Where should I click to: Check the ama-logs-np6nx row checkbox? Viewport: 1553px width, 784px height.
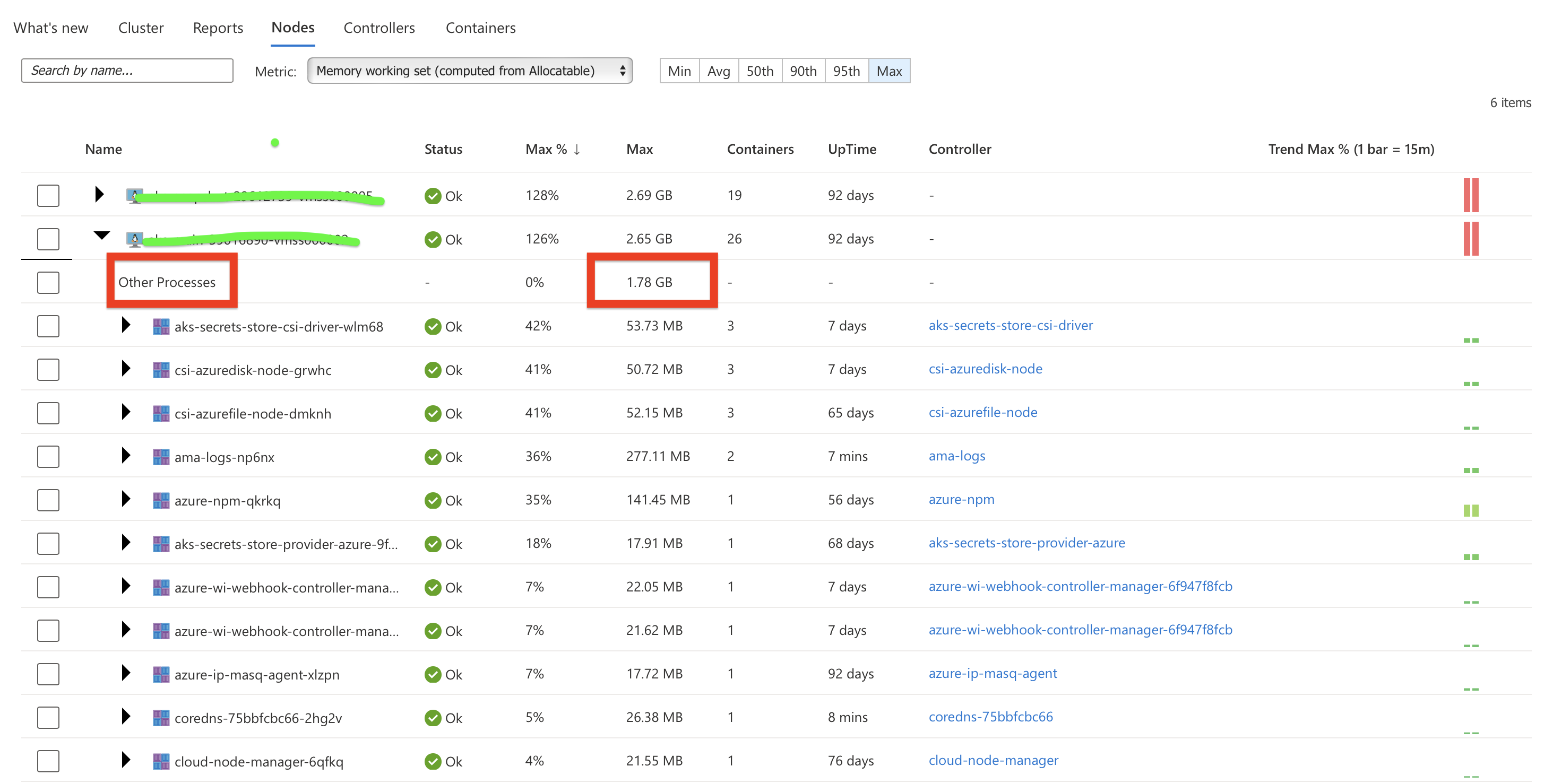[48, 456]
